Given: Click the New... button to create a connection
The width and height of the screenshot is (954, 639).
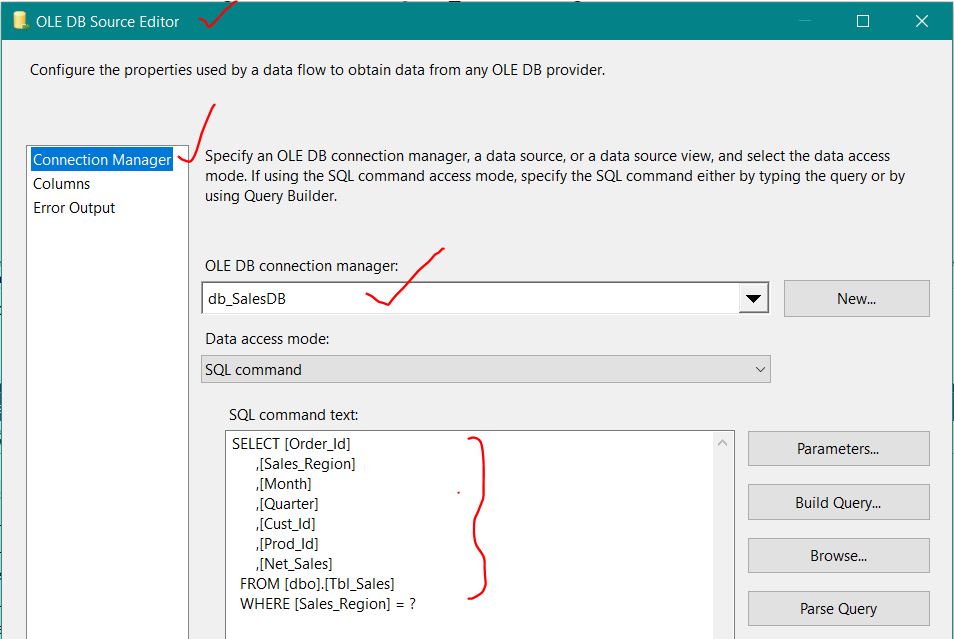Looking at the screenshot, I should click(856, 297).
